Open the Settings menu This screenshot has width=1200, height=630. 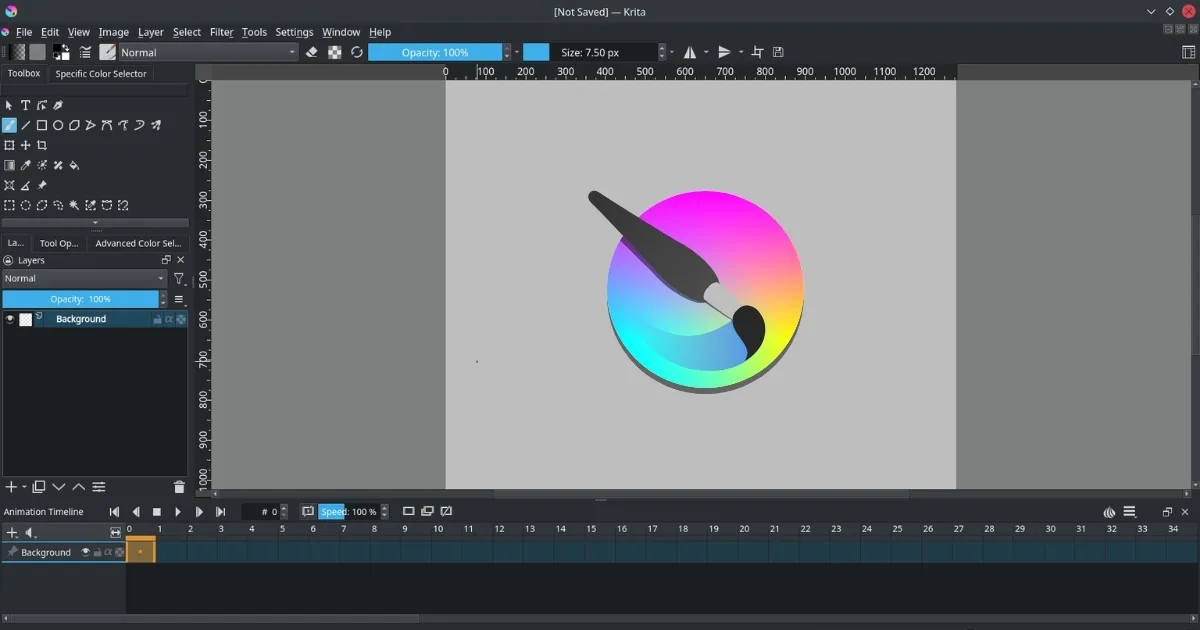click(x=294, y=32)
